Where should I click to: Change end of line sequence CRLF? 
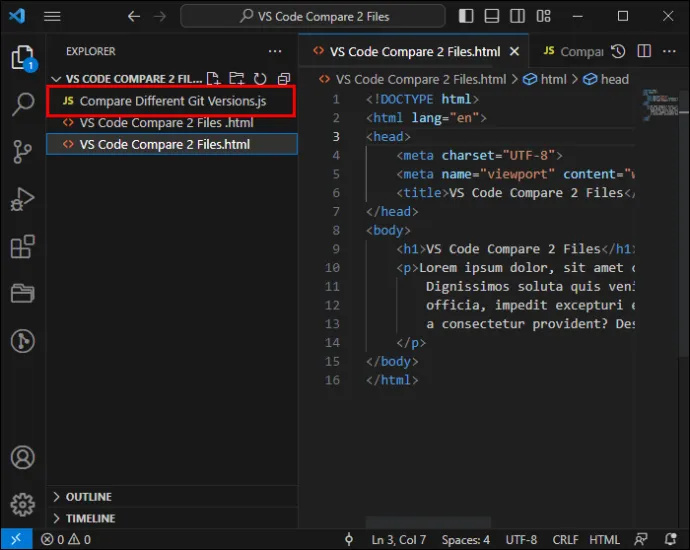pyautogui.click(x=565, y=540)
